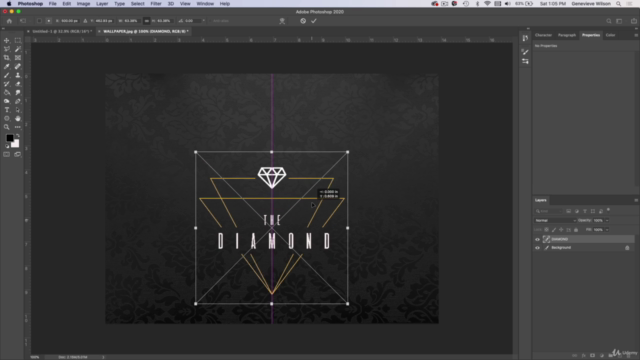640x360 pixels.
Task: Cancel the transform in options bar
Action: coord(303,21)
